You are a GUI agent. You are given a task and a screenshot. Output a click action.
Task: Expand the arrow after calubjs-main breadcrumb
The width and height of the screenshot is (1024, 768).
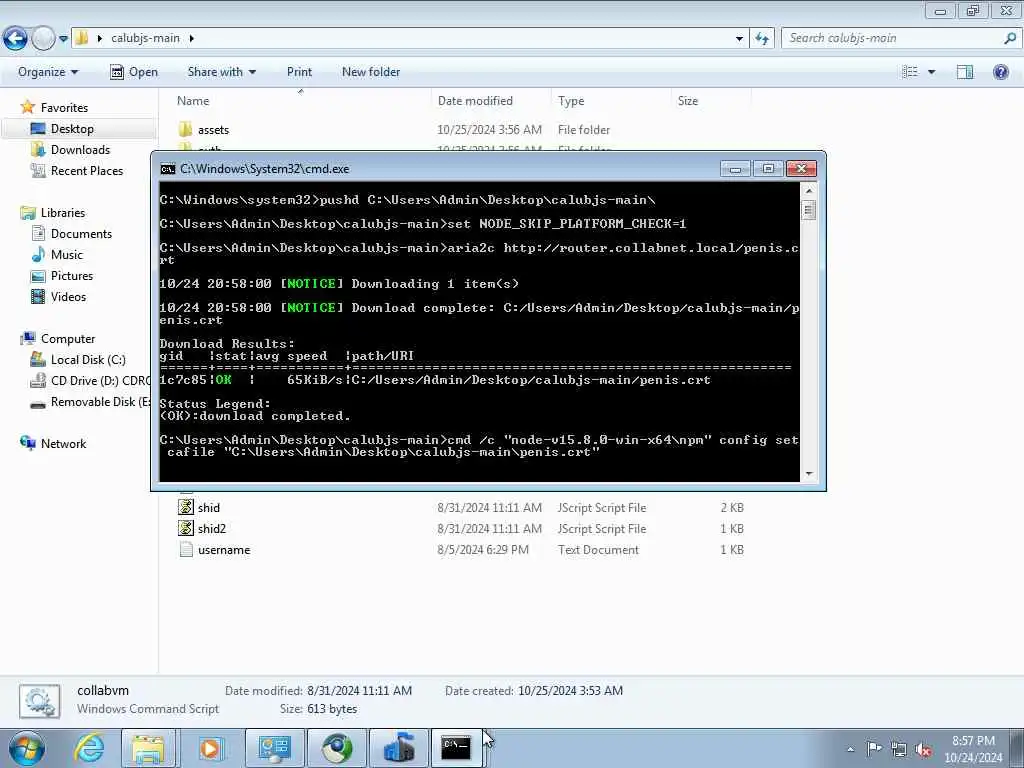[x=191, y=38]
